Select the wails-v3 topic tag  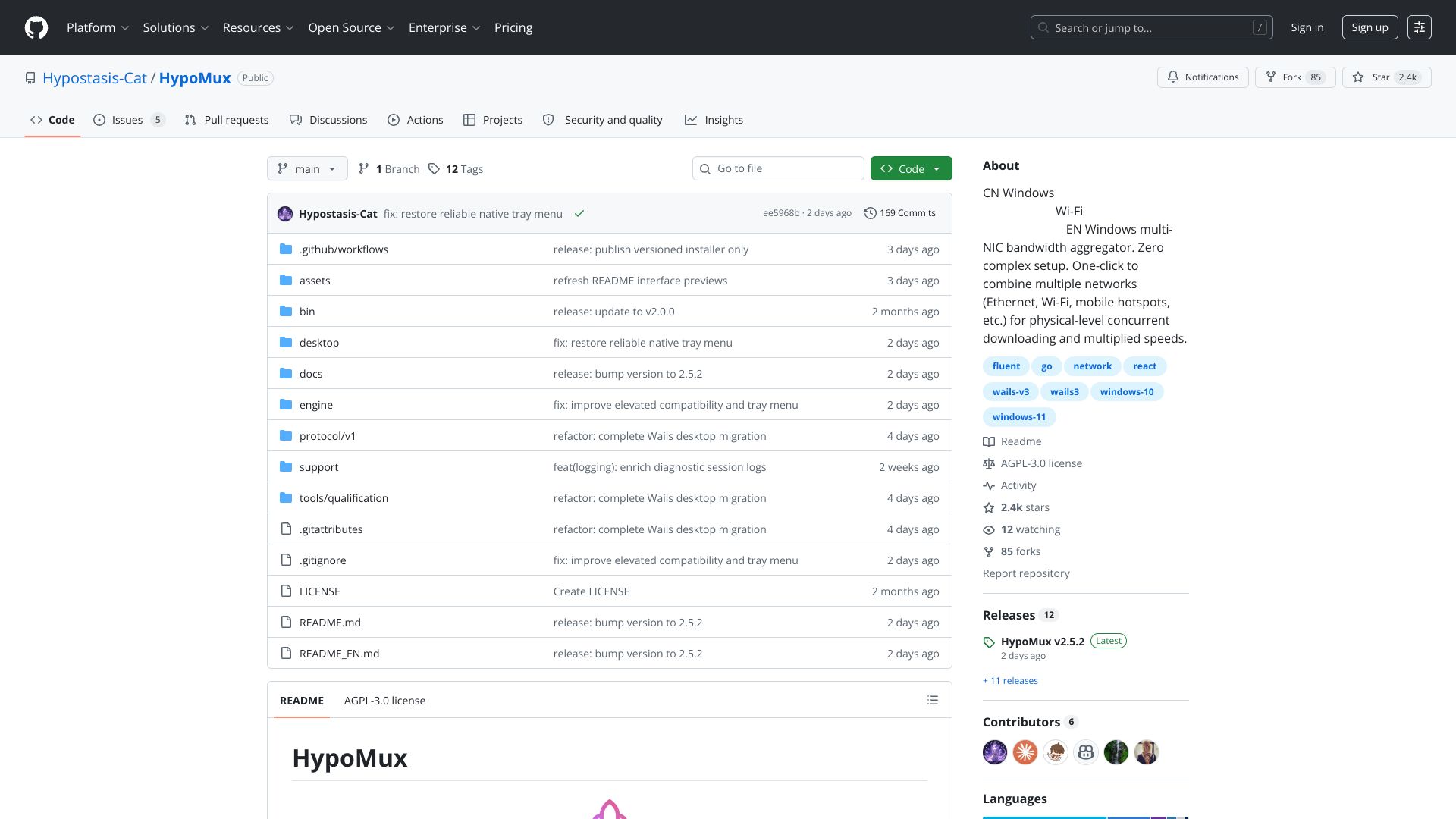click(1011, 392)
